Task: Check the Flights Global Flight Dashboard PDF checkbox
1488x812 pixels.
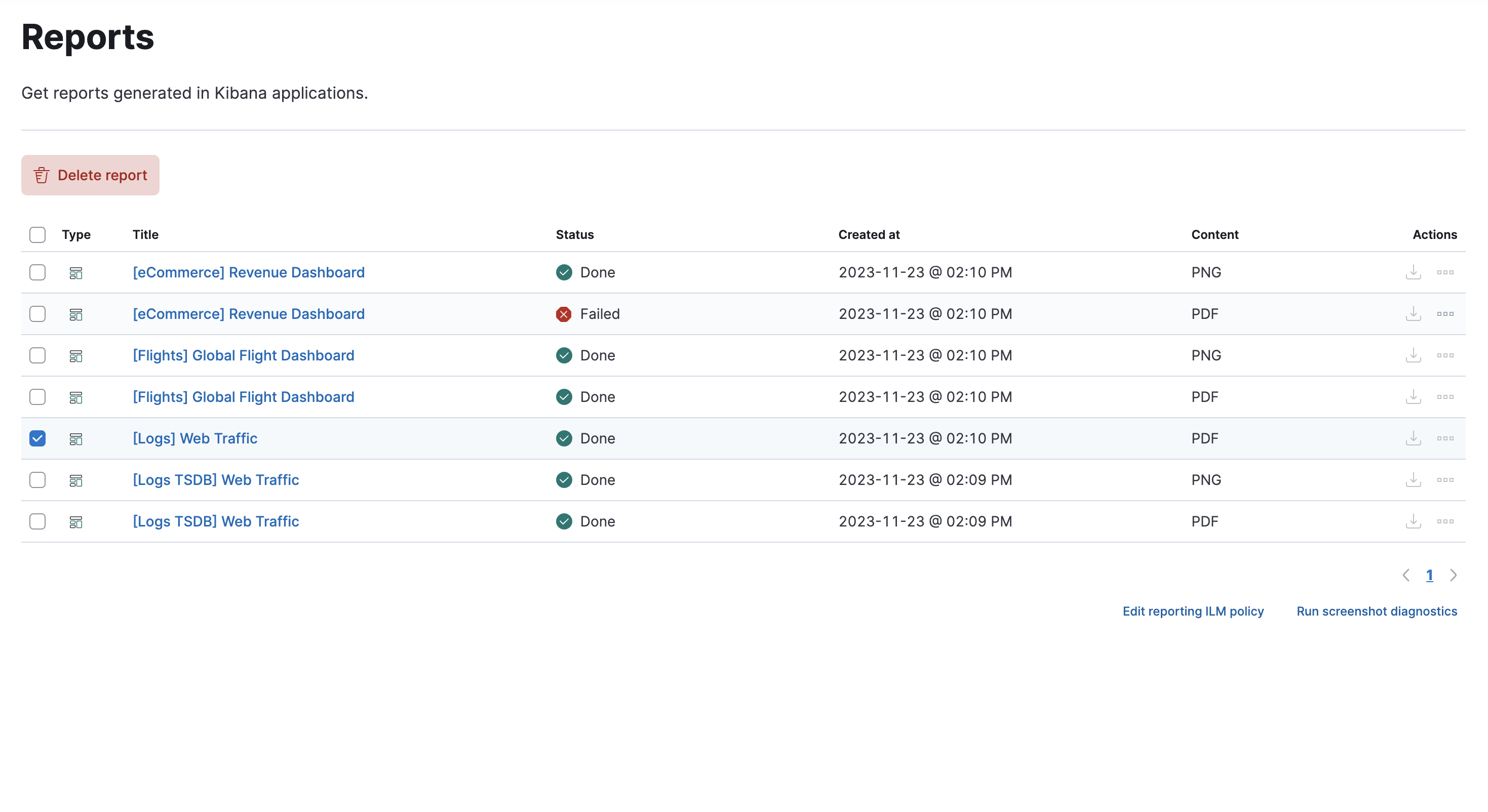Action: 37,397
